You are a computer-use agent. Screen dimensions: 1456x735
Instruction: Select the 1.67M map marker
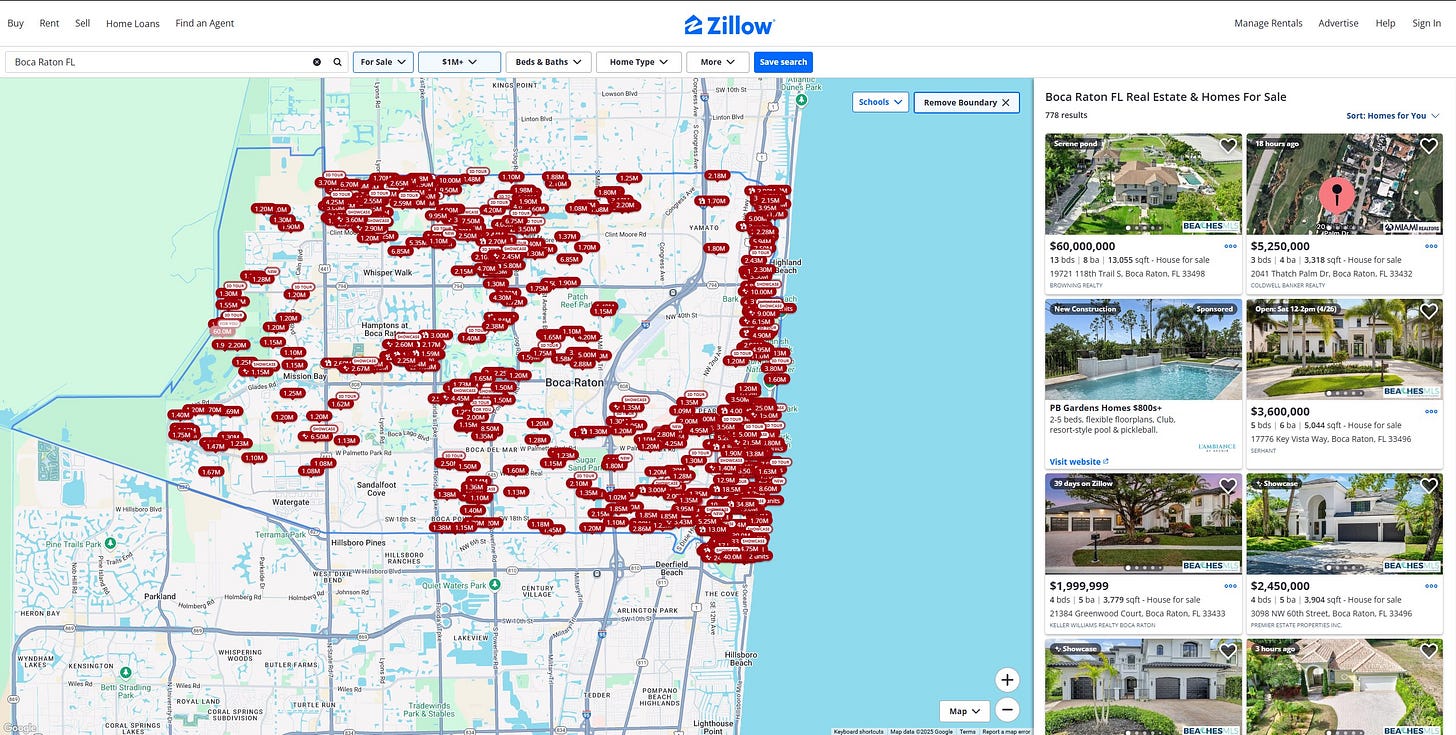(x=210, y=472)
